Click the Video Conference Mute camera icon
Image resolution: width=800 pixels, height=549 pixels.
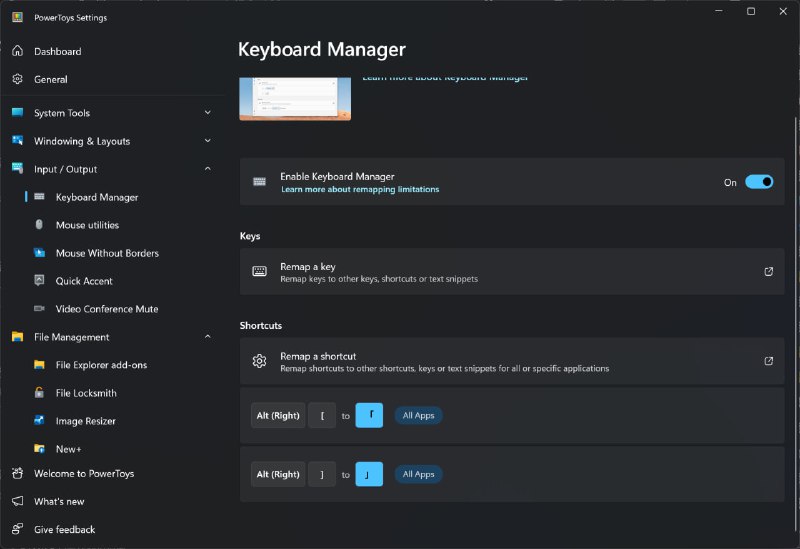tap(39, 309)
